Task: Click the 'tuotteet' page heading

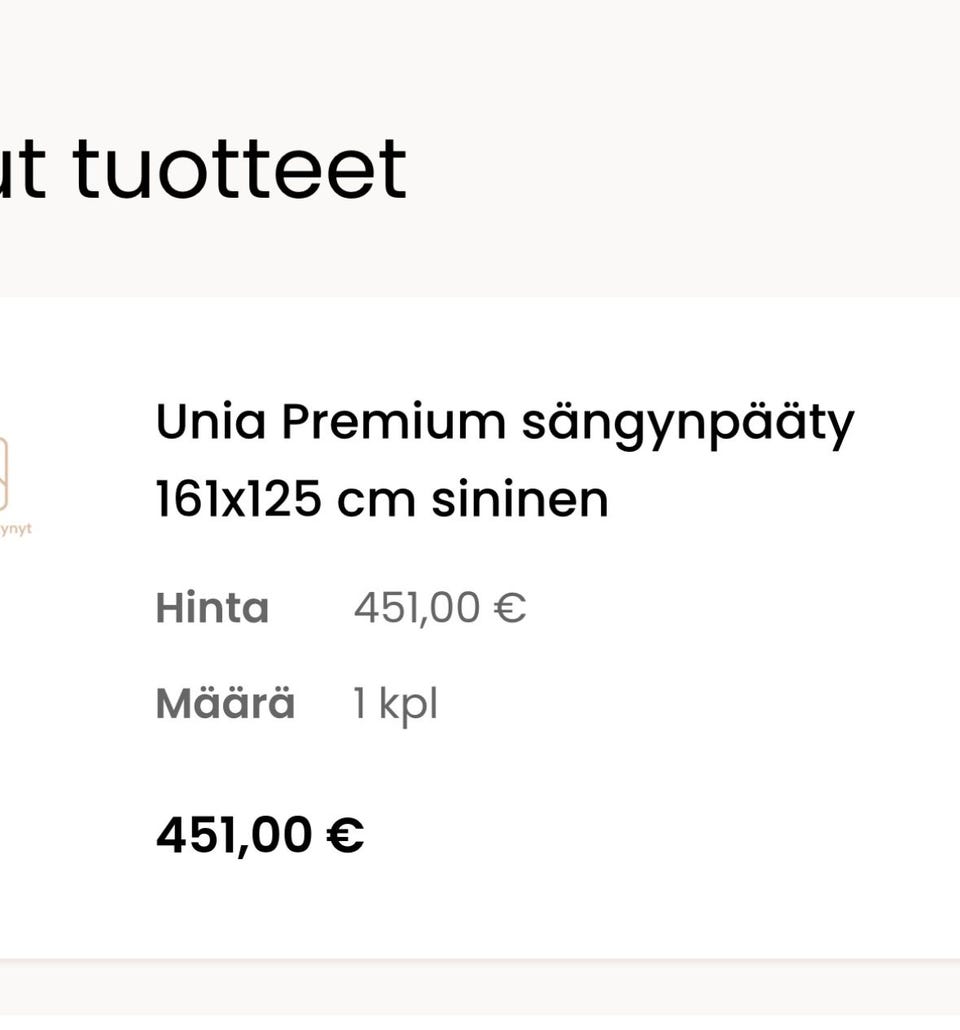Action: coord(240,170)
